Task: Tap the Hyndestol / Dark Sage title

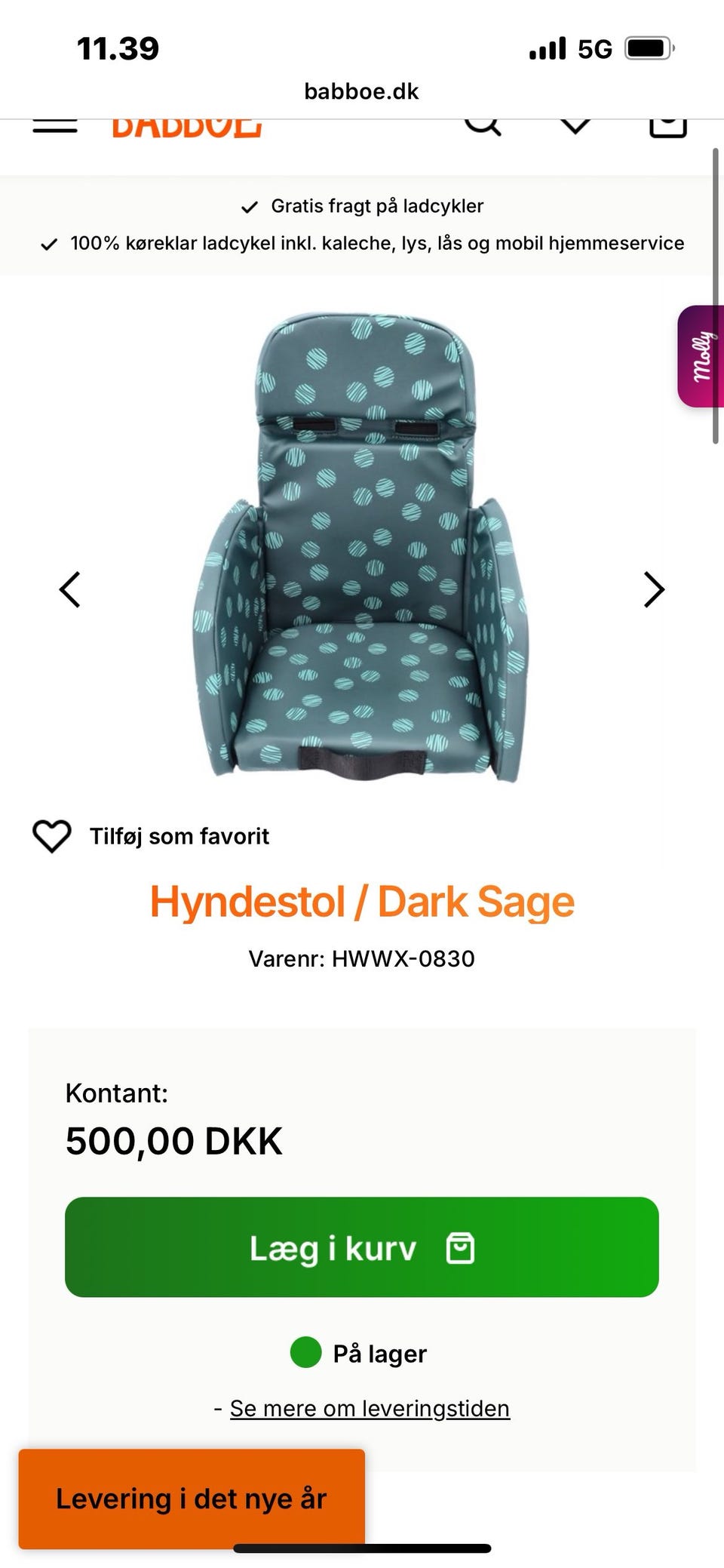Action: [362, 902]
